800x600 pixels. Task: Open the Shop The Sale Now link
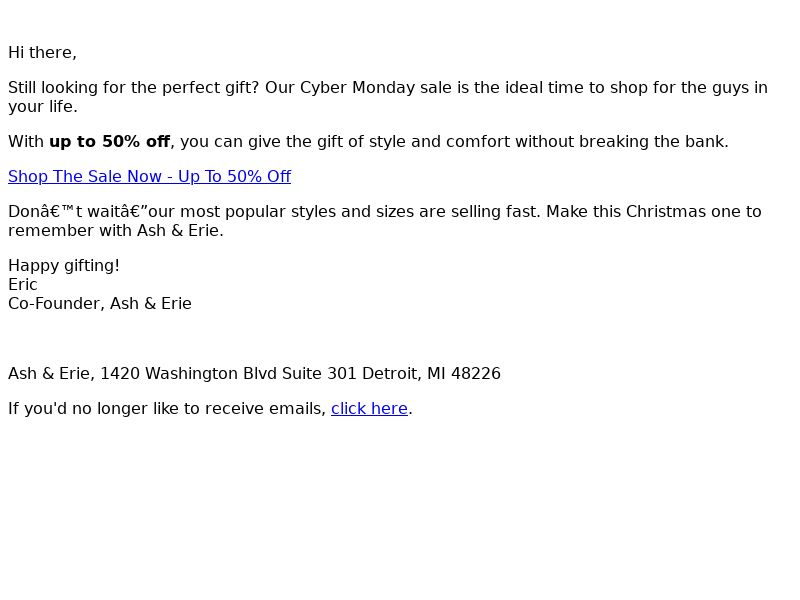coord(149,177)
